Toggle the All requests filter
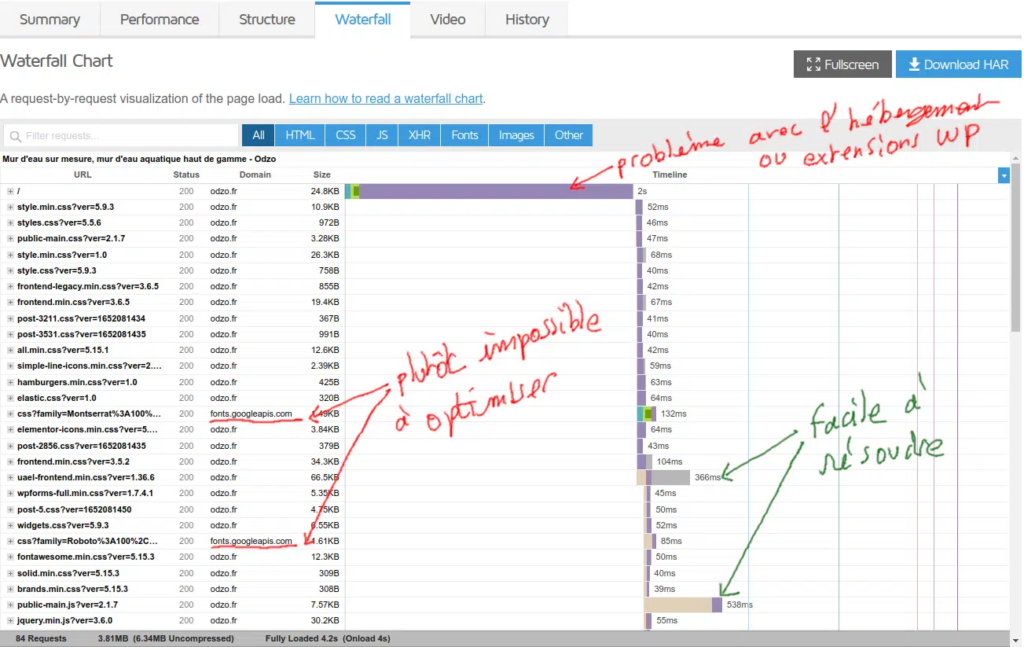1024x647 pixels. 260,134
